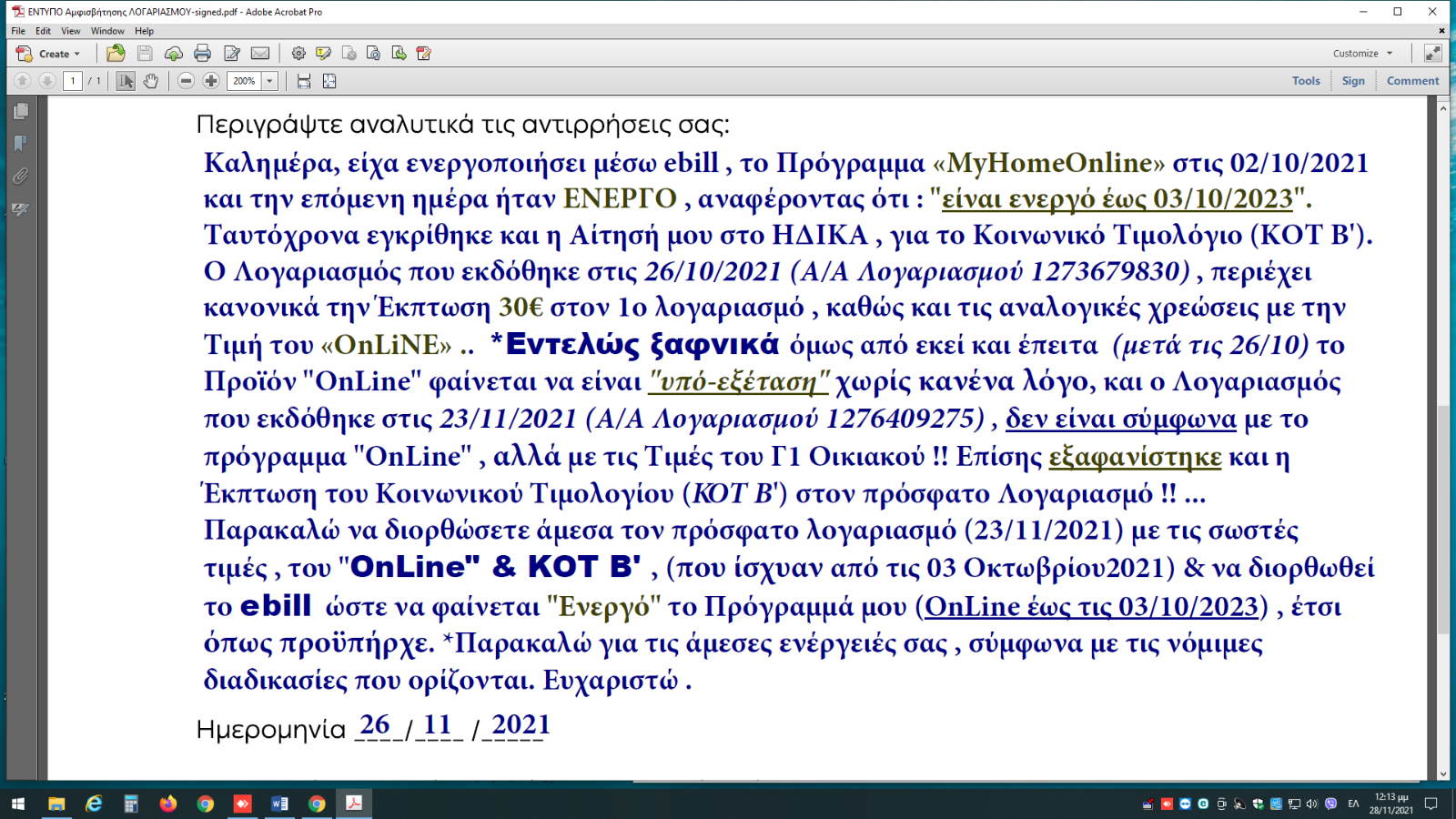This screenshot has height=819, width=1456.
Task: Open the zoom level dropdown arrow
Action: point(269,81)
